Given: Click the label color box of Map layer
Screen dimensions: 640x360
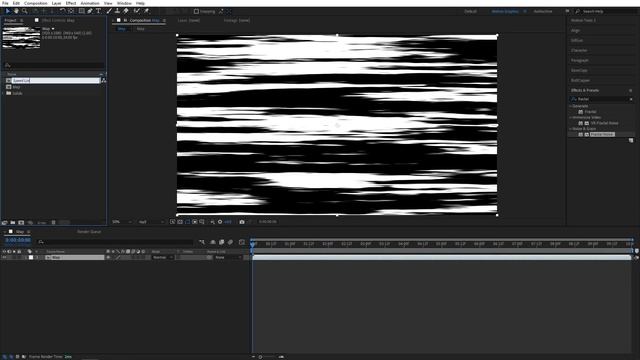Looking at the screenshot, I should pyautogui.click(x=31, y=258).
